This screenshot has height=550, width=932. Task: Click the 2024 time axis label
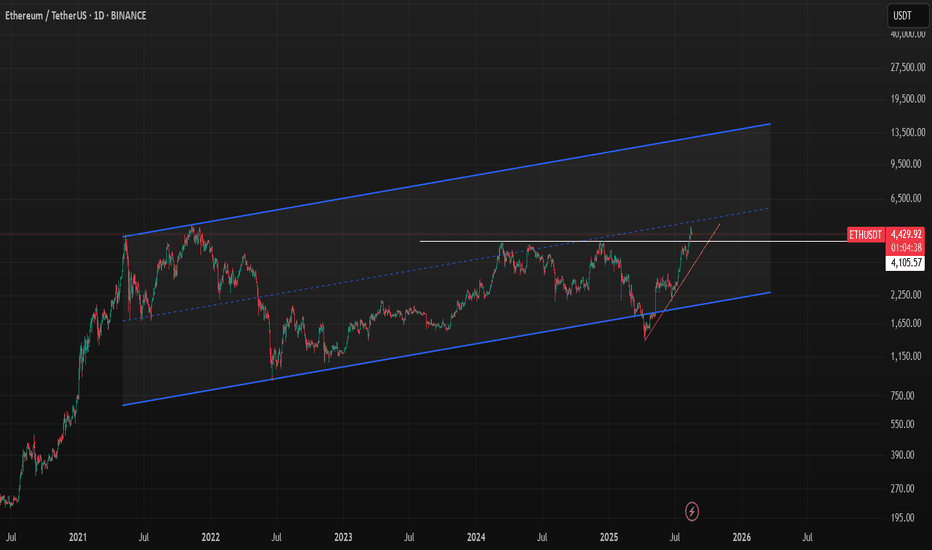point(476,537)
